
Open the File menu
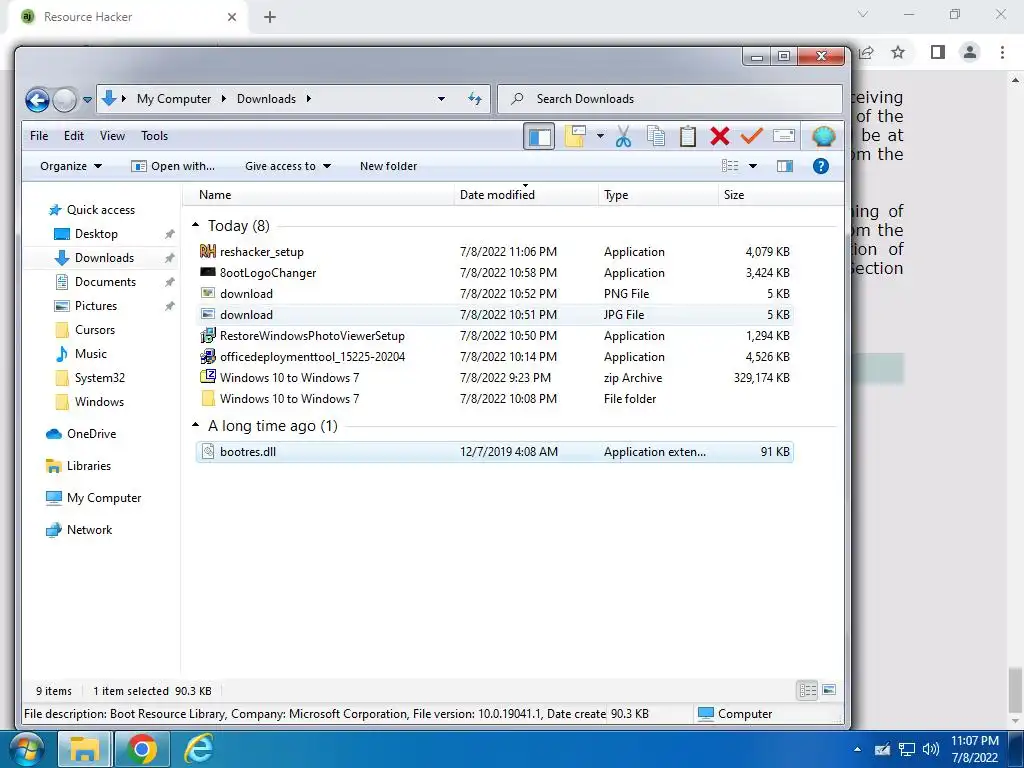coord(39,136)
